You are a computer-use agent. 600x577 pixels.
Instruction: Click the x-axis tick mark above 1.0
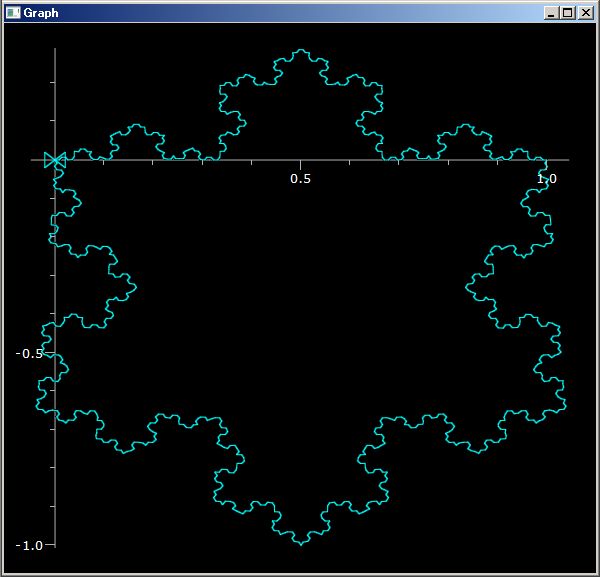tap(546, 165)
